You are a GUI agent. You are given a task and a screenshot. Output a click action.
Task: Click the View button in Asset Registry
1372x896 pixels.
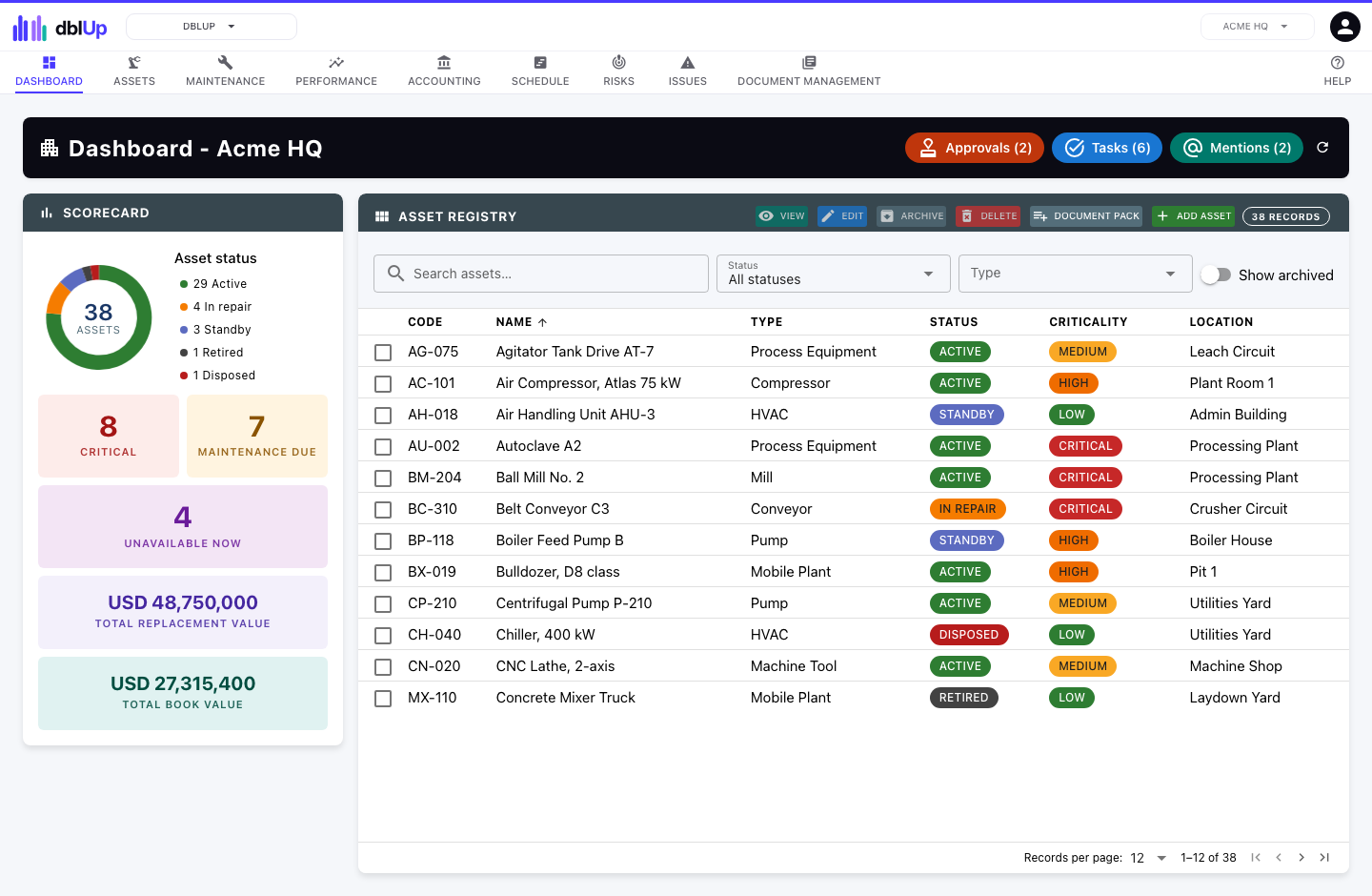coord(782,216)
